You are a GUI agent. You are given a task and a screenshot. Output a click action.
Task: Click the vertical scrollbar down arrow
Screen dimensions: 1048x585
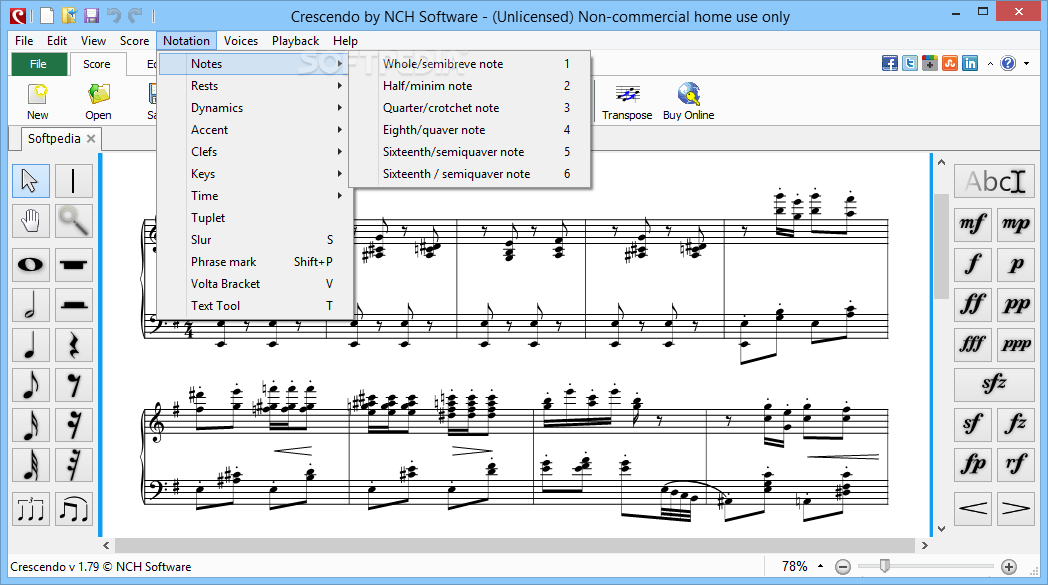942,529
